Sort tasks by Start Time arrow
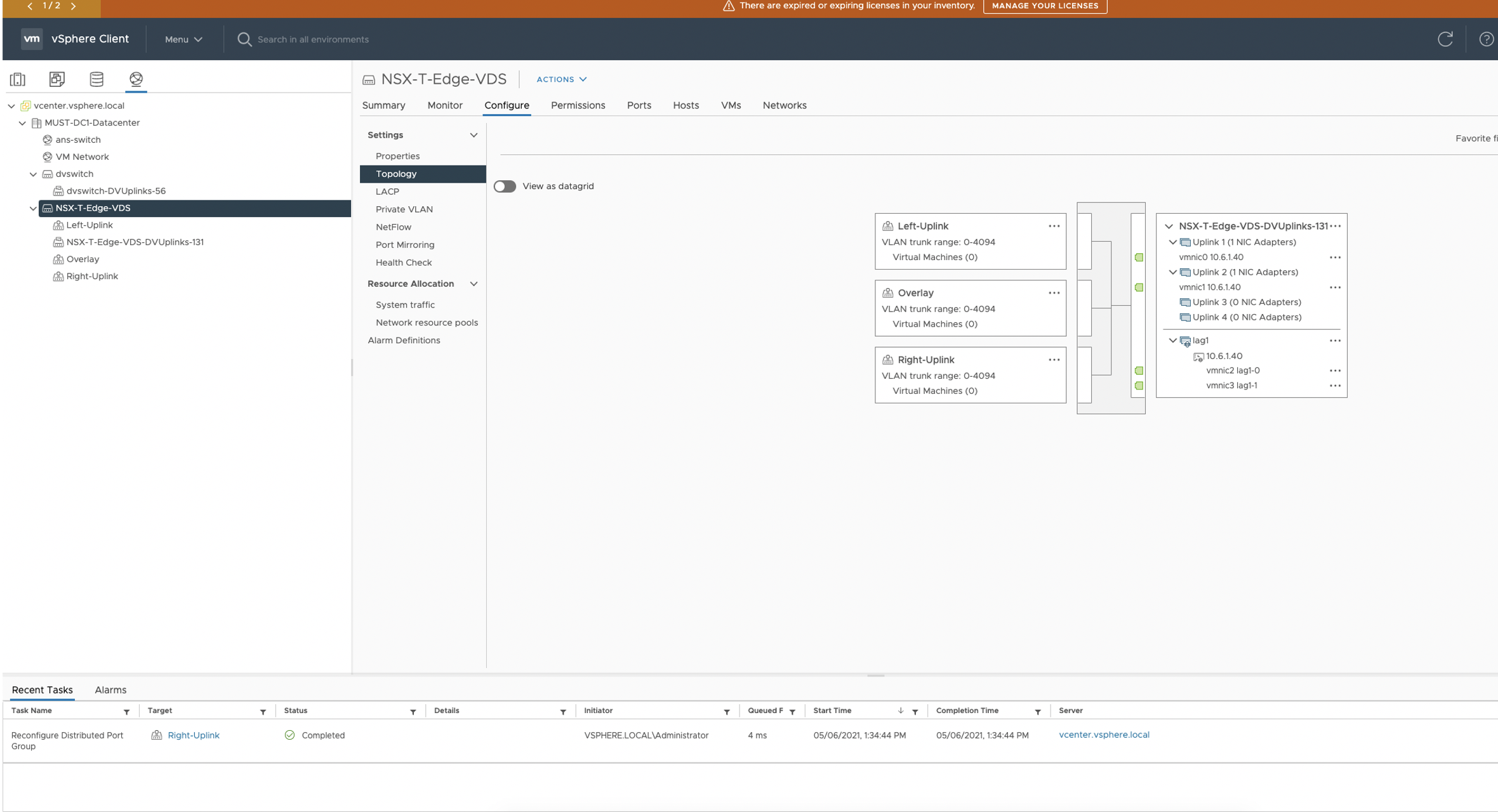 pyautogui.click(x=900, y=710)
